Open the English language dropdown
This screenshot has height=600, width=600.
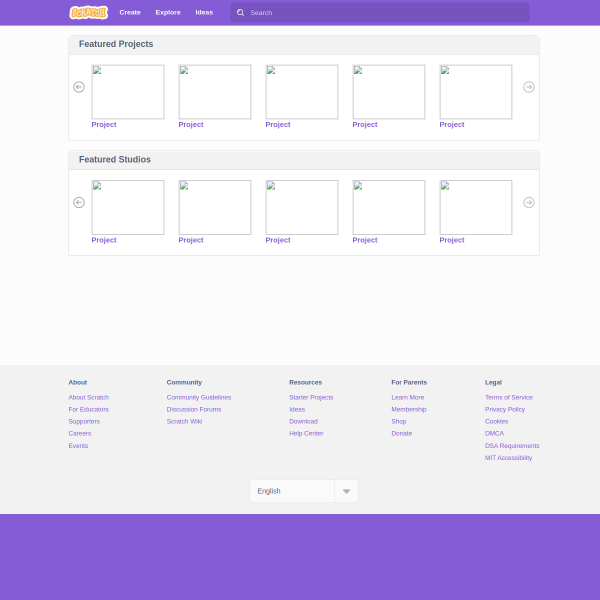pos(292,491)
